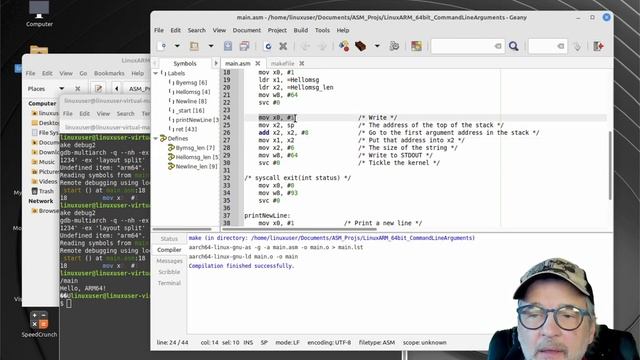Select _start [16] label in symbols
The height and width of the screenshot is (360, 640).
coord(190,111)
